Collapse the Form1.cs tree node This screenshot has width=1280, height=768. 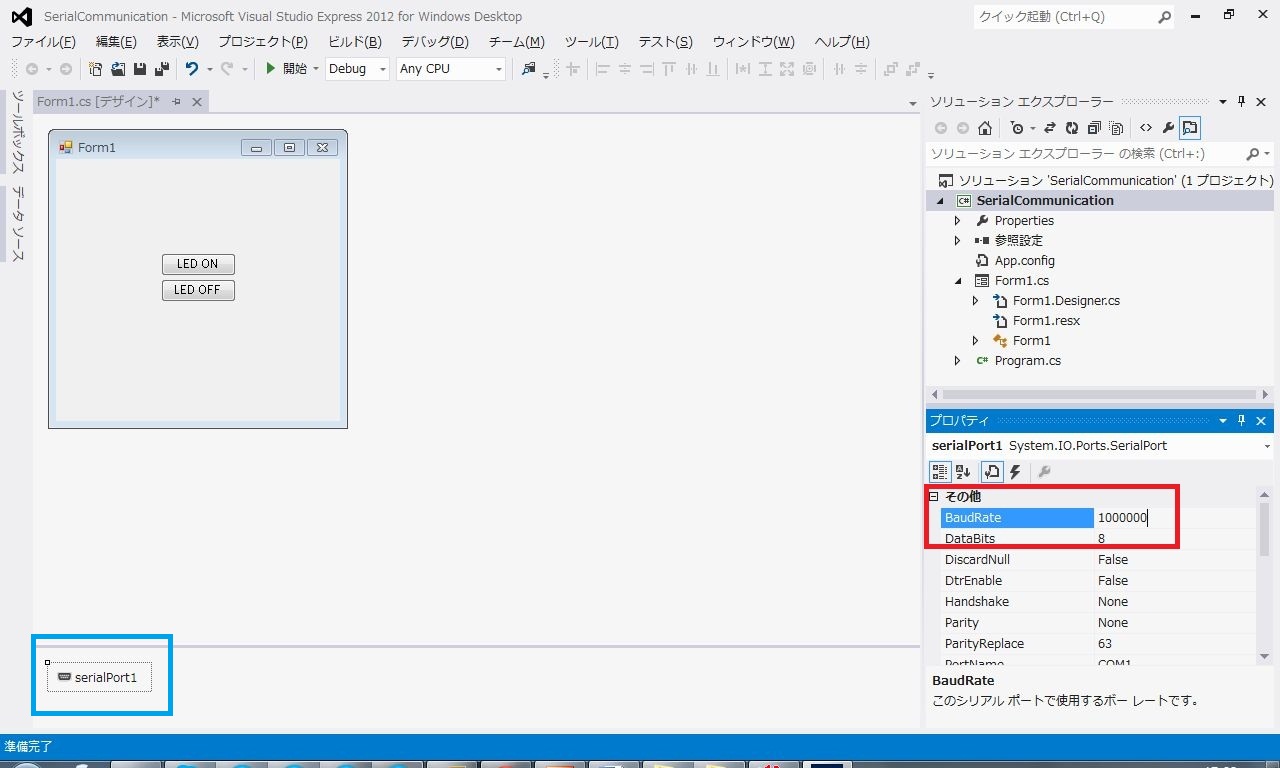(958, 280)
